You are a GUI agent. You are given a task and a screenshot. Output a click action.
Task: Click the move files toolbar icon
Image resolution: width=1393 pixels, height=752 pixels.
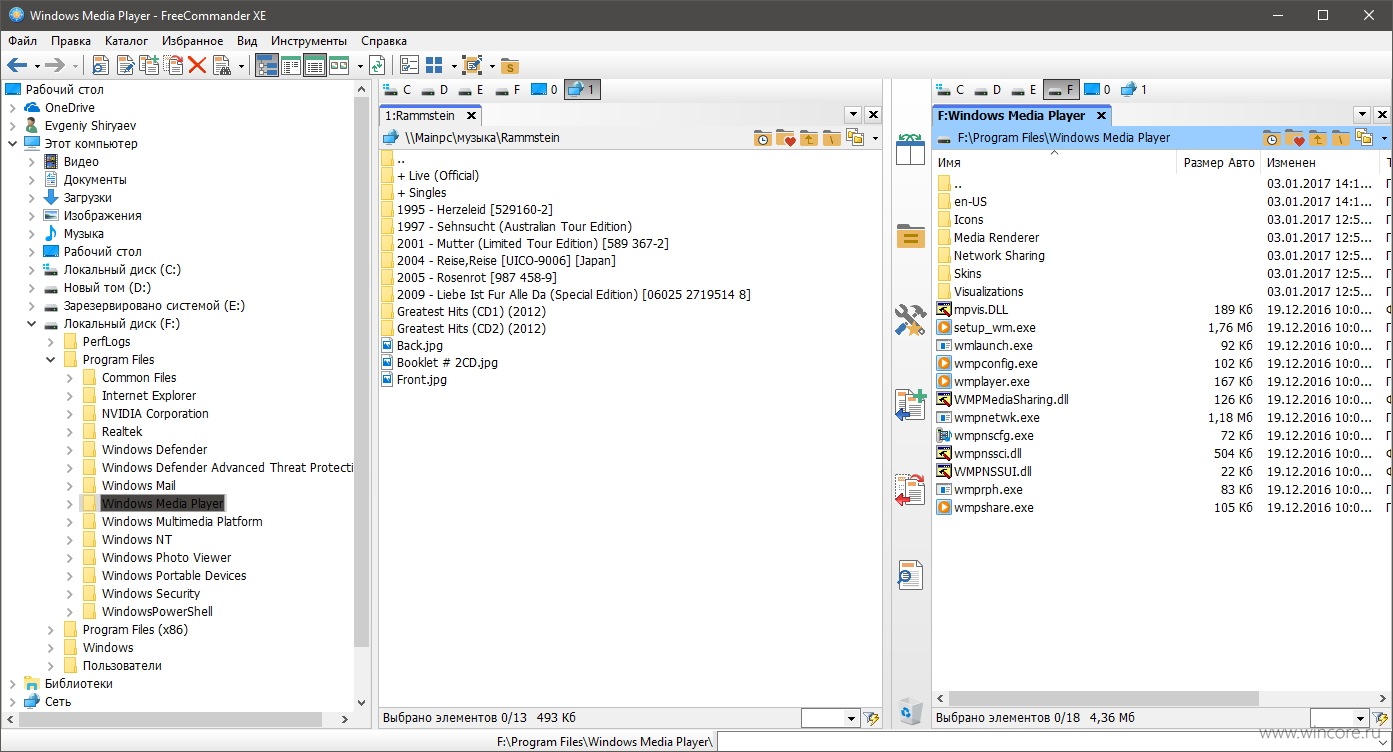173,65
